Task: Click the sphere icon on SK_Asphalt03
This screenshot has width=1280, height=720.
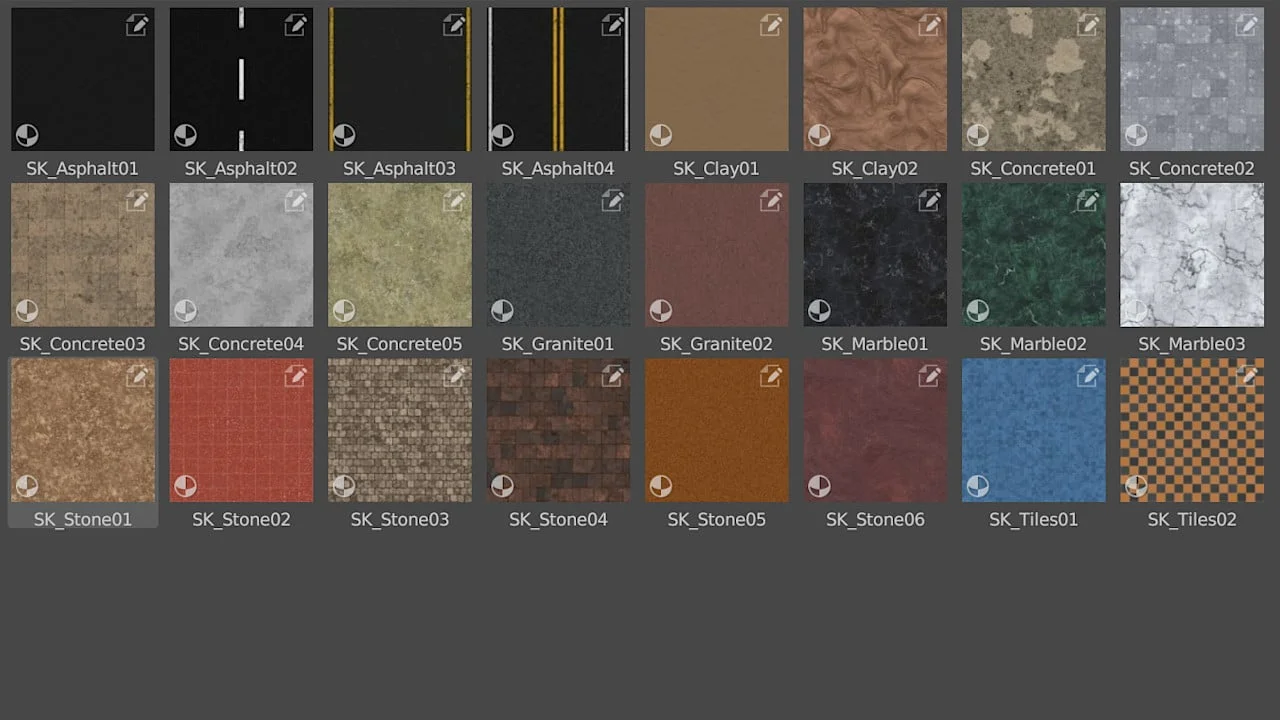Action: (x=344, y=134)
